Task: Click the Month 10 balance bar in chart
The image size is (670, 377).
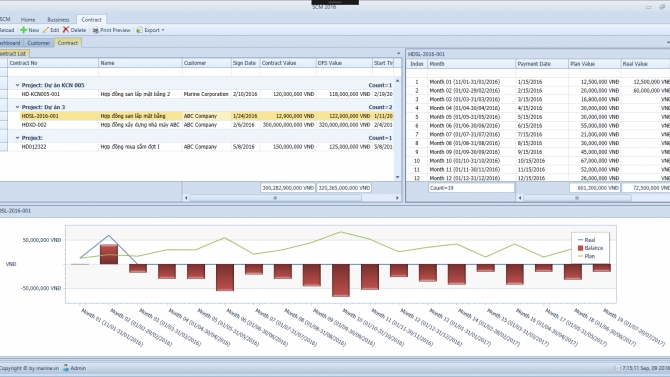Action: coord(341,280)
